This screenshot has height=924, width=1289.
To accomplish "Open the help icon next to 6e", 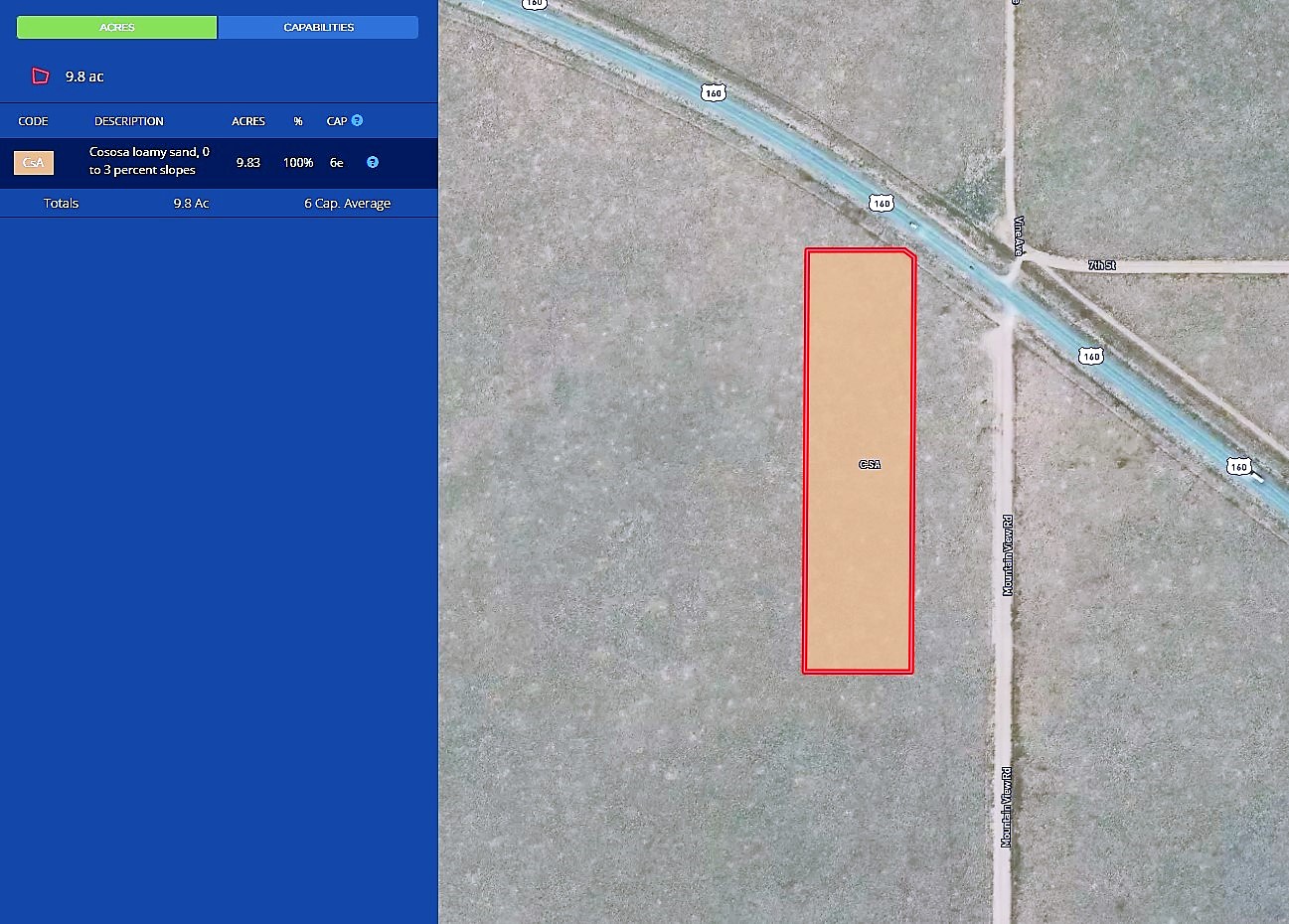I will point(373,162).
